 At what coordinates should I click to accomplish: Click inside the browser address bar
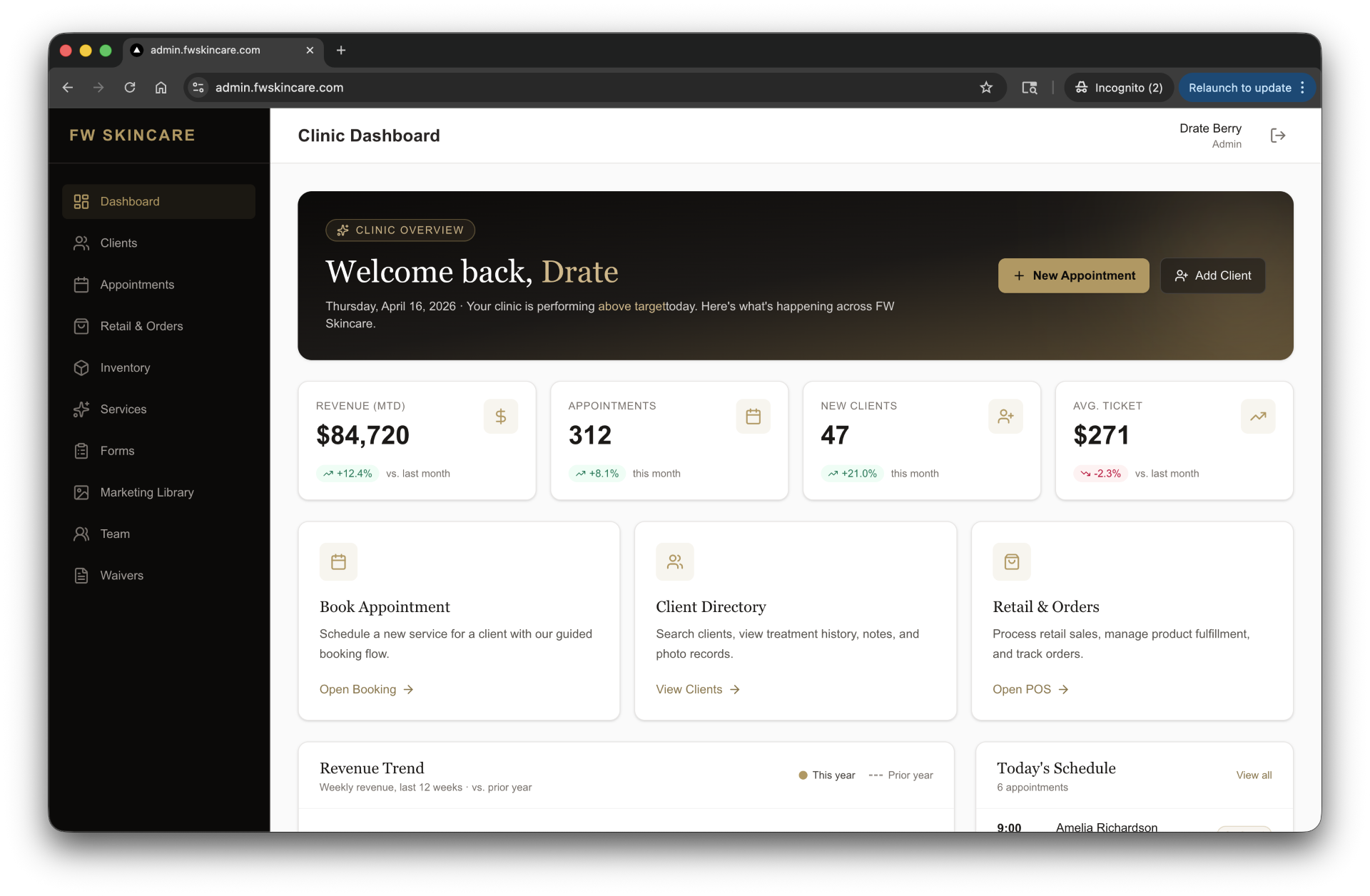(499, 87)
